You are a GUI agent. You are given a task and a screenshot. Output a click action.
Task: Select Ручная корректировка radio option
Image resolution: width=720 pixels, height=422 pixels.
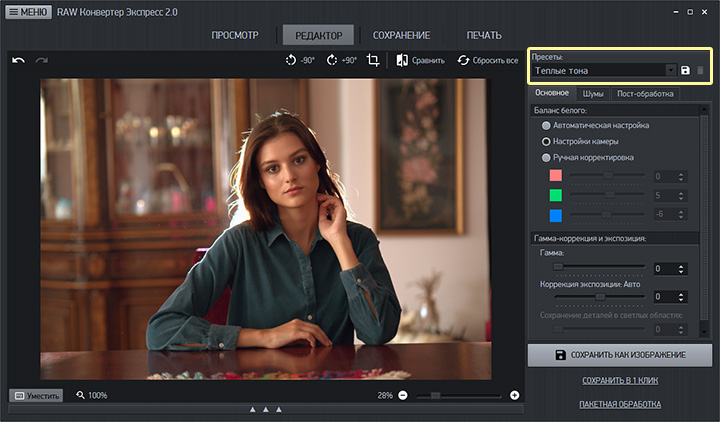click(546, 158)
